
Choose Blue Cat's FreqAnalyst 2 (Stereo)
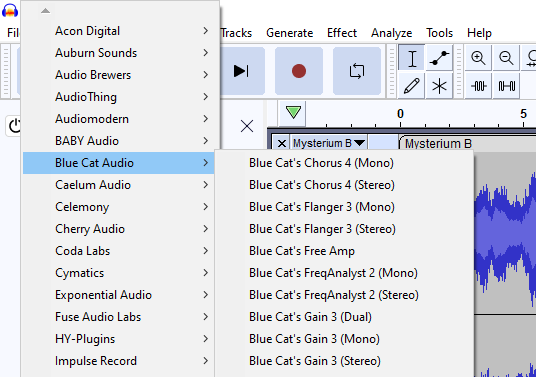tap(344, 295)
